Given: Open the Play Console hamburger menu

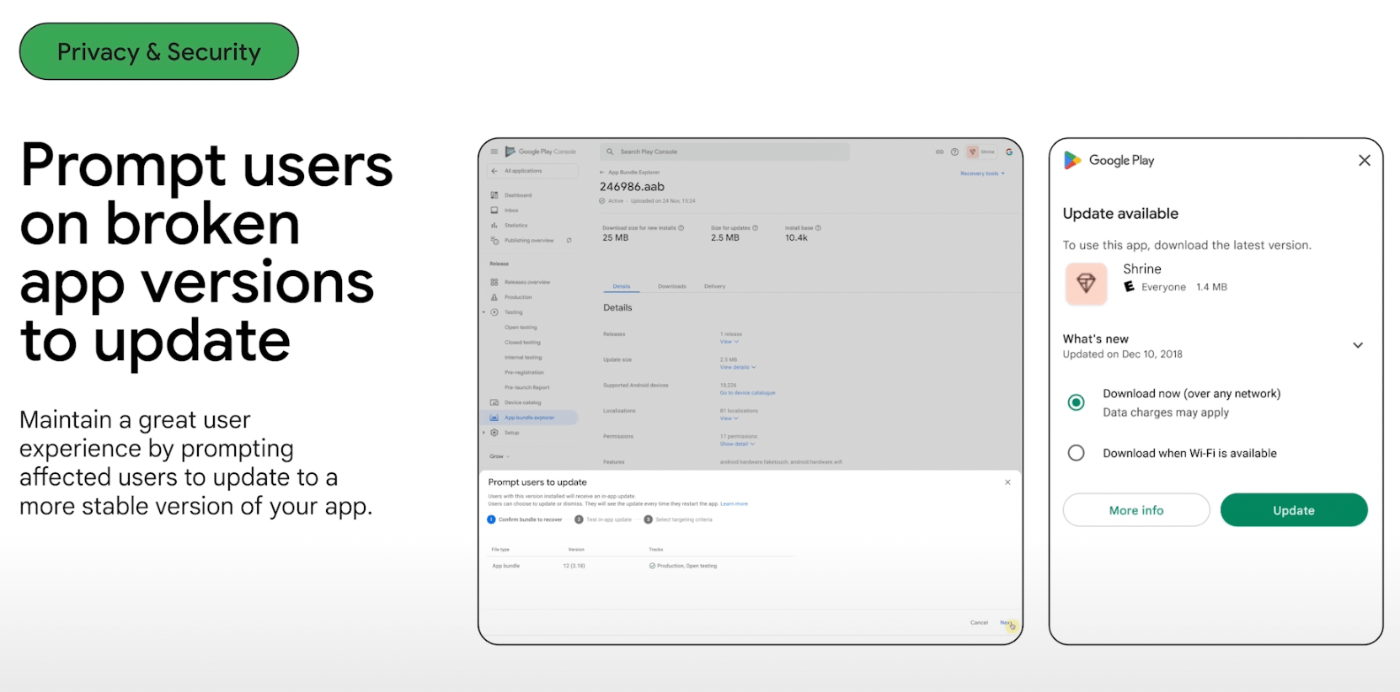Looking at the screenshot, I should point(494,152).
